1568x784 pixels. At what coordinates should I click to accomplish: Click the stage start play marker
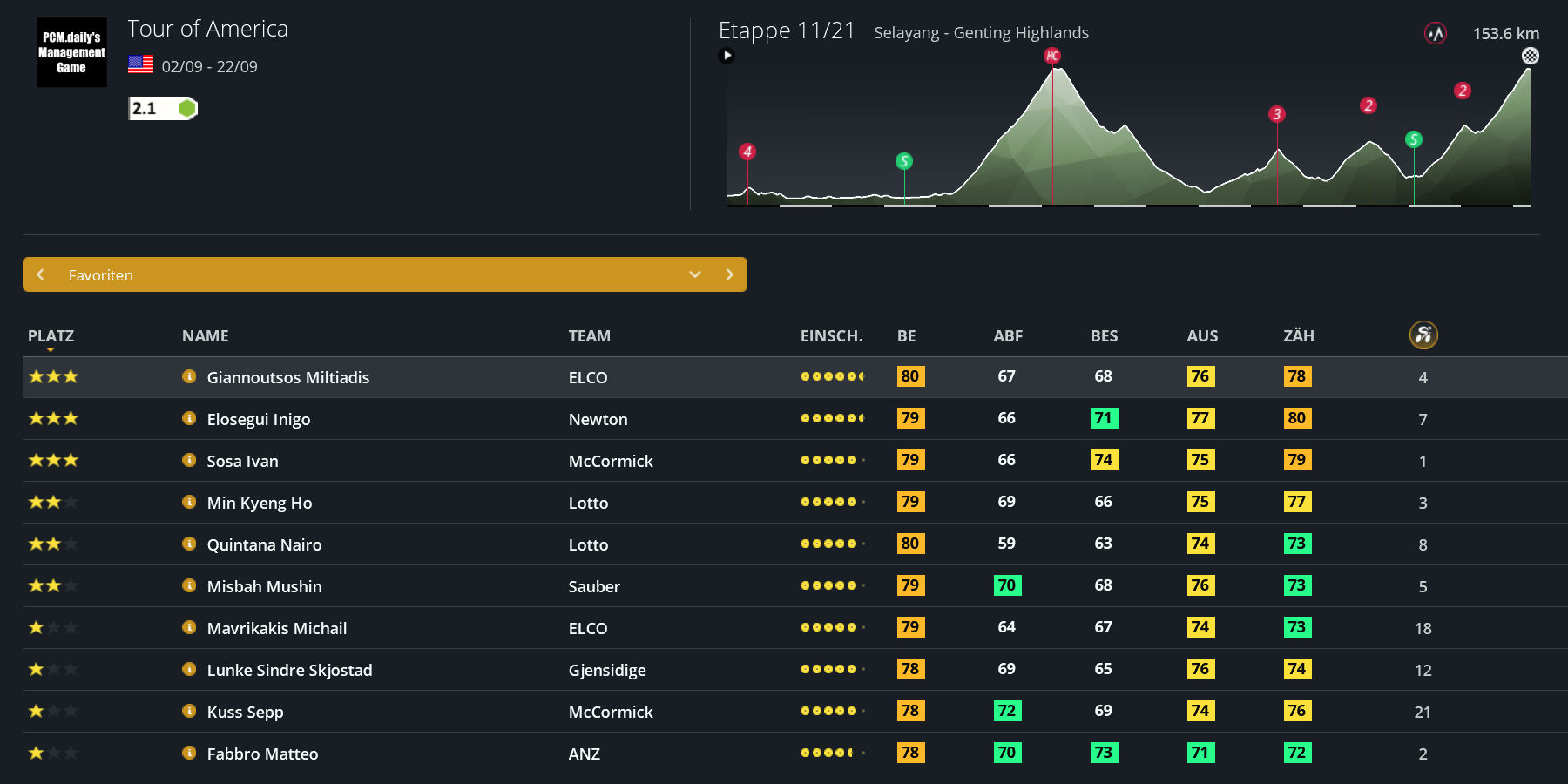click(x=727, y=56)
